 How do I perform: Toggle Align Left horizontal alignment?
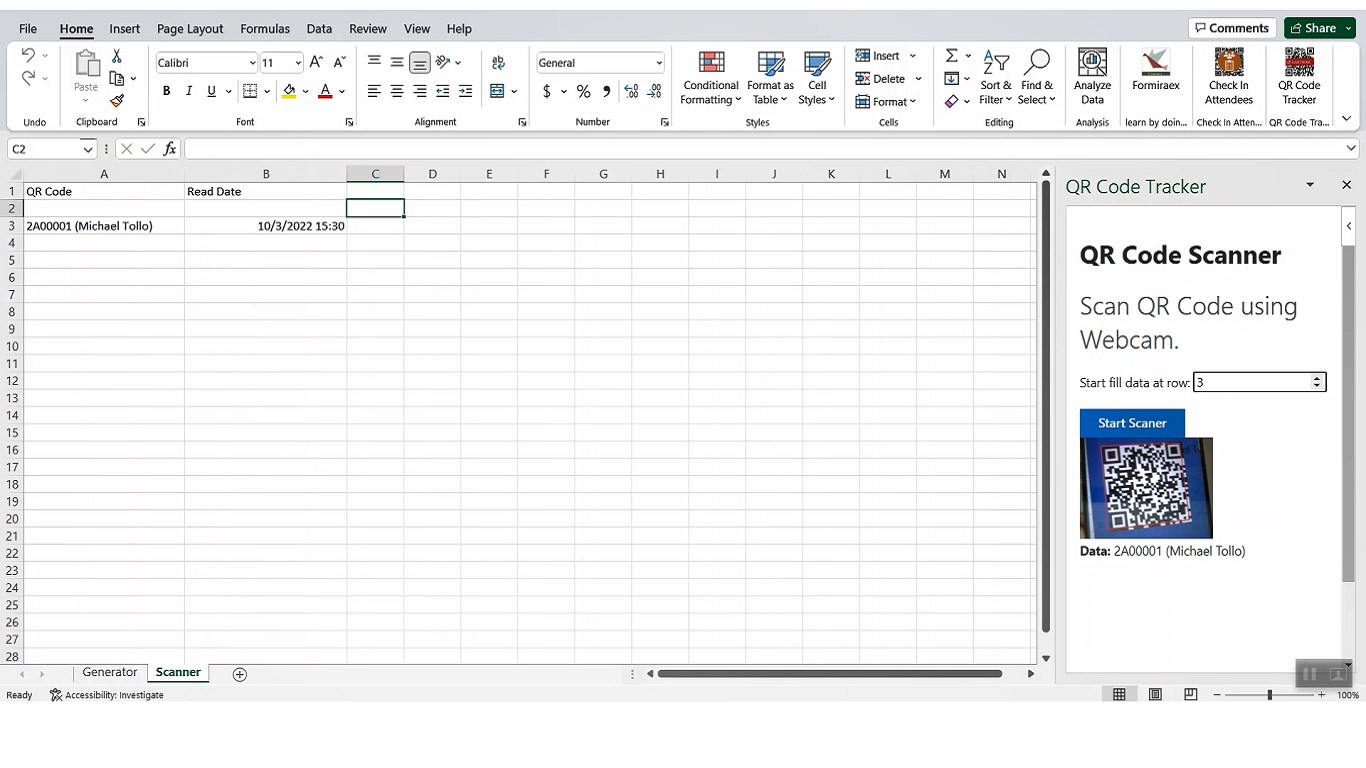(x=374, y=91)
